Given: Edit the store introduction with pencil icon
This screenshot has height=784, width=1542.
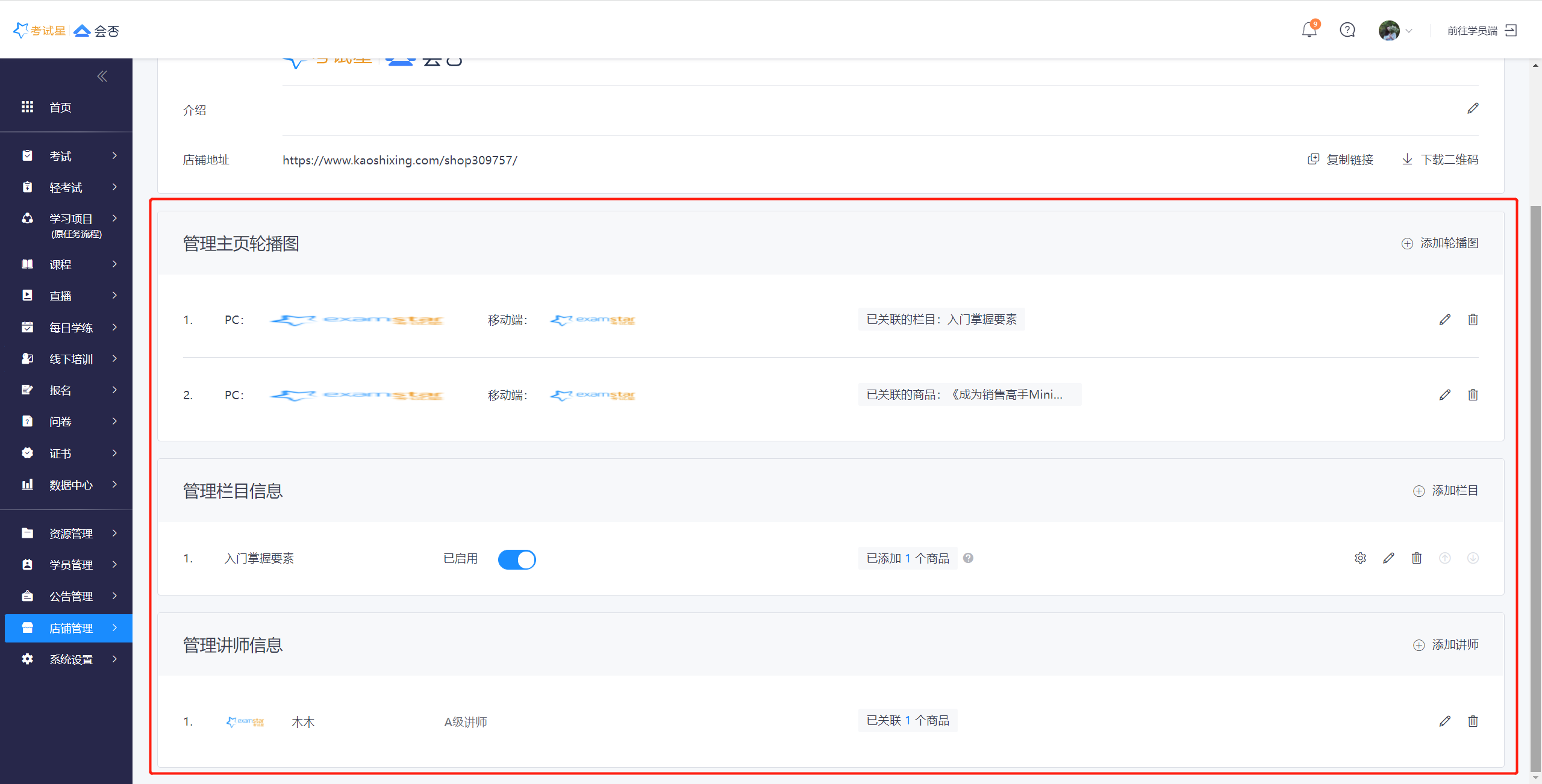Looking at the screenshot, I should [x=1473, y=109].
